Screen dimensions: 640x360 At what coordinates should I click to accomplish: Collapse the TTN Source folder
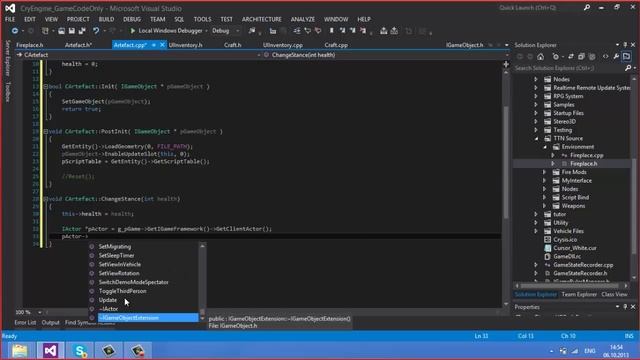[x=536, y=139]
